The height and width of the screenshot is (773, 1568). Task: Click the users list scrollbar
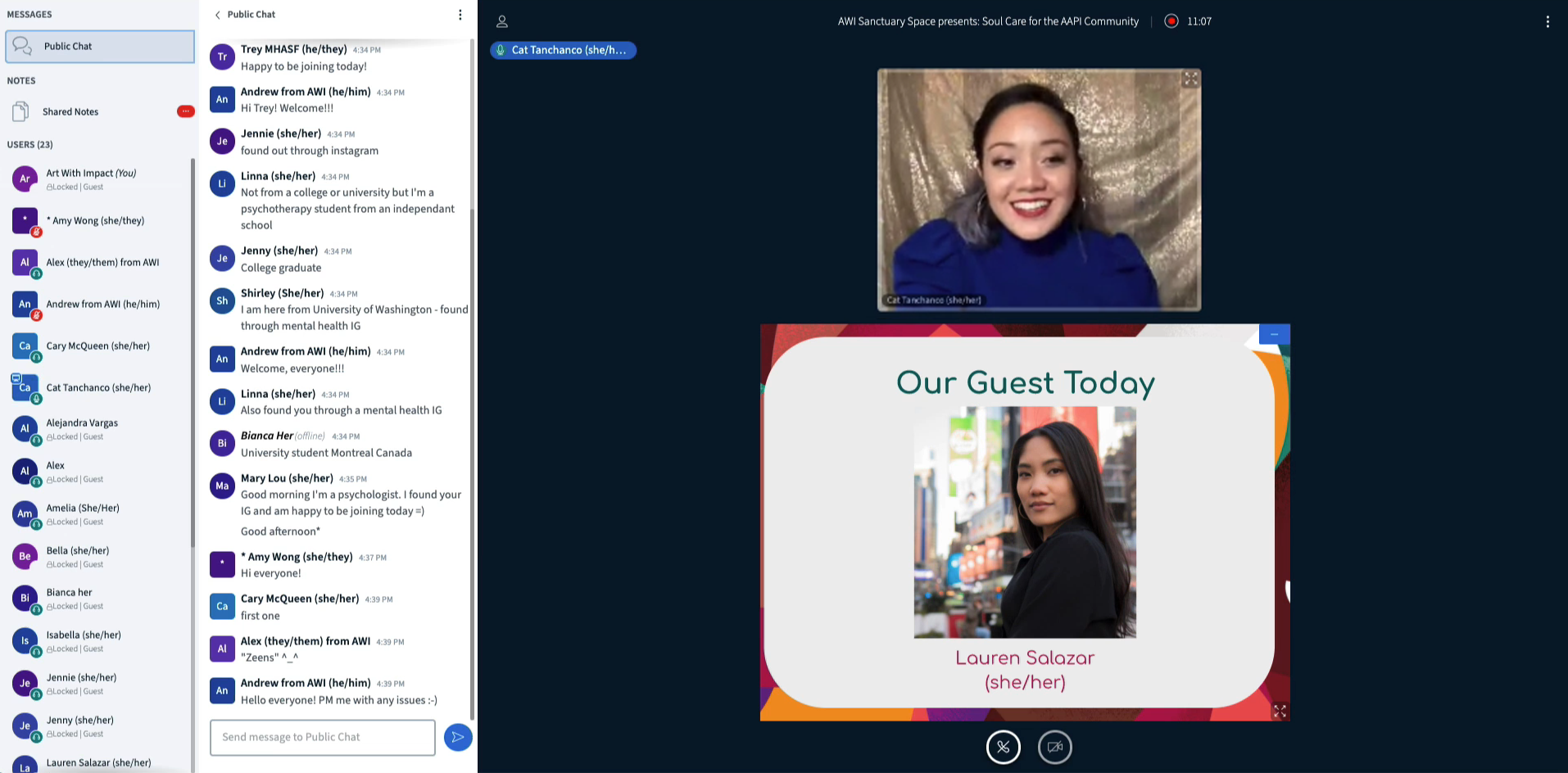(x=193, y=352)
